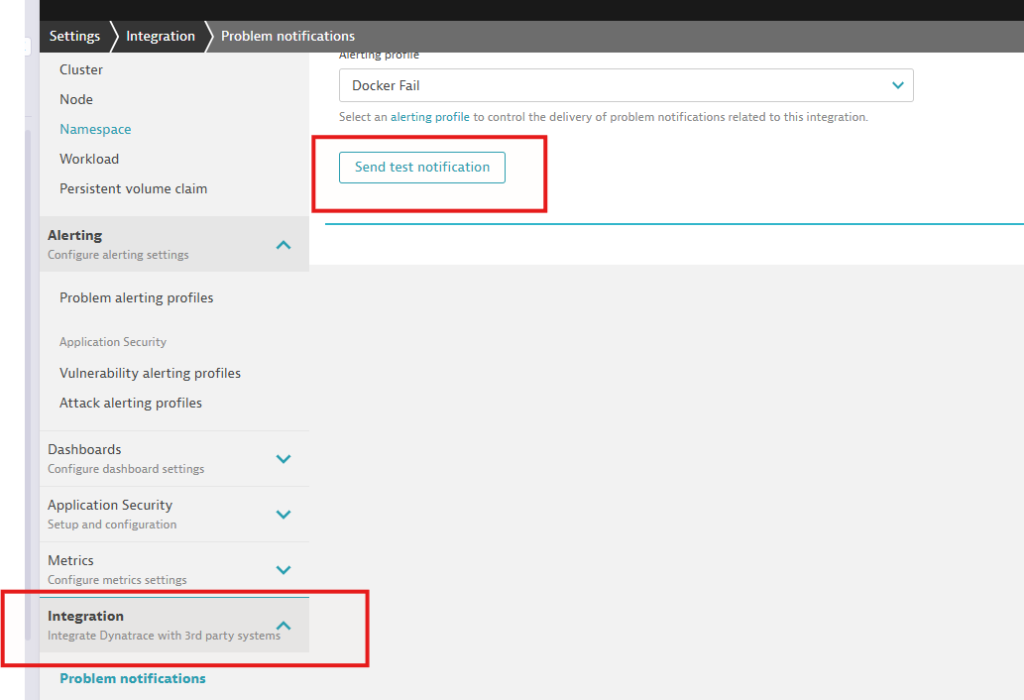Screen dimensions: 1024x700
Task: Open Cluster settings in sidebar
Action: coord(81,70)
